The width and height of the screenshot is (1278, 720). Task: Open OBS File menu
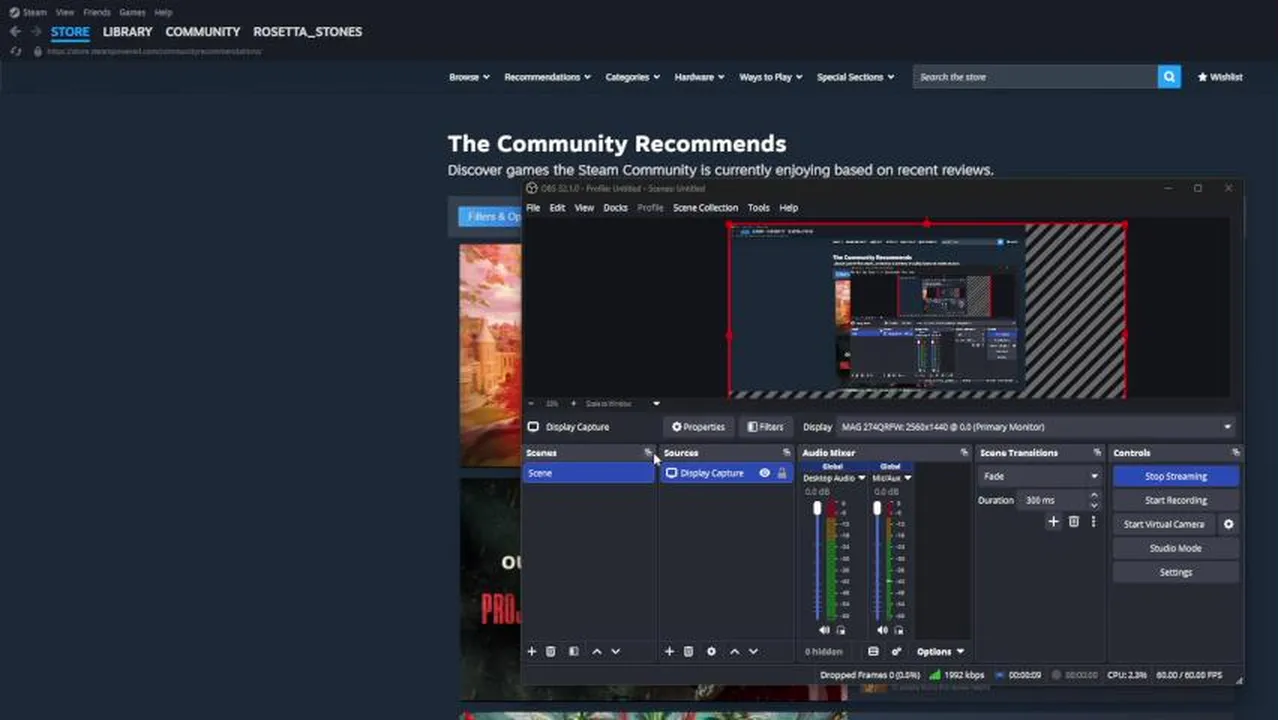pyautogui.click(x=533, y=208)
